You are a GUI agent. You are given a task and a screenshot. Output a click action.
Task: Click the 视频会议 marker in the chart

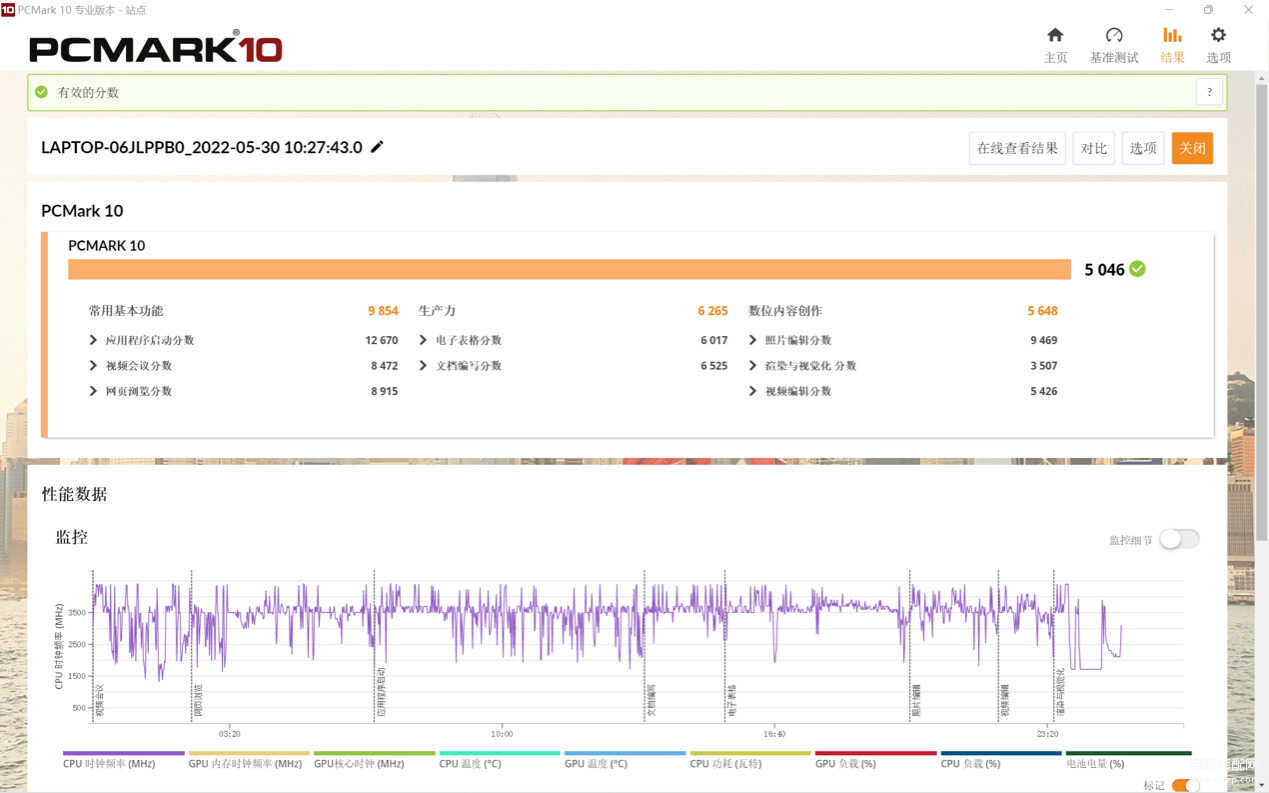click(99, 701)
